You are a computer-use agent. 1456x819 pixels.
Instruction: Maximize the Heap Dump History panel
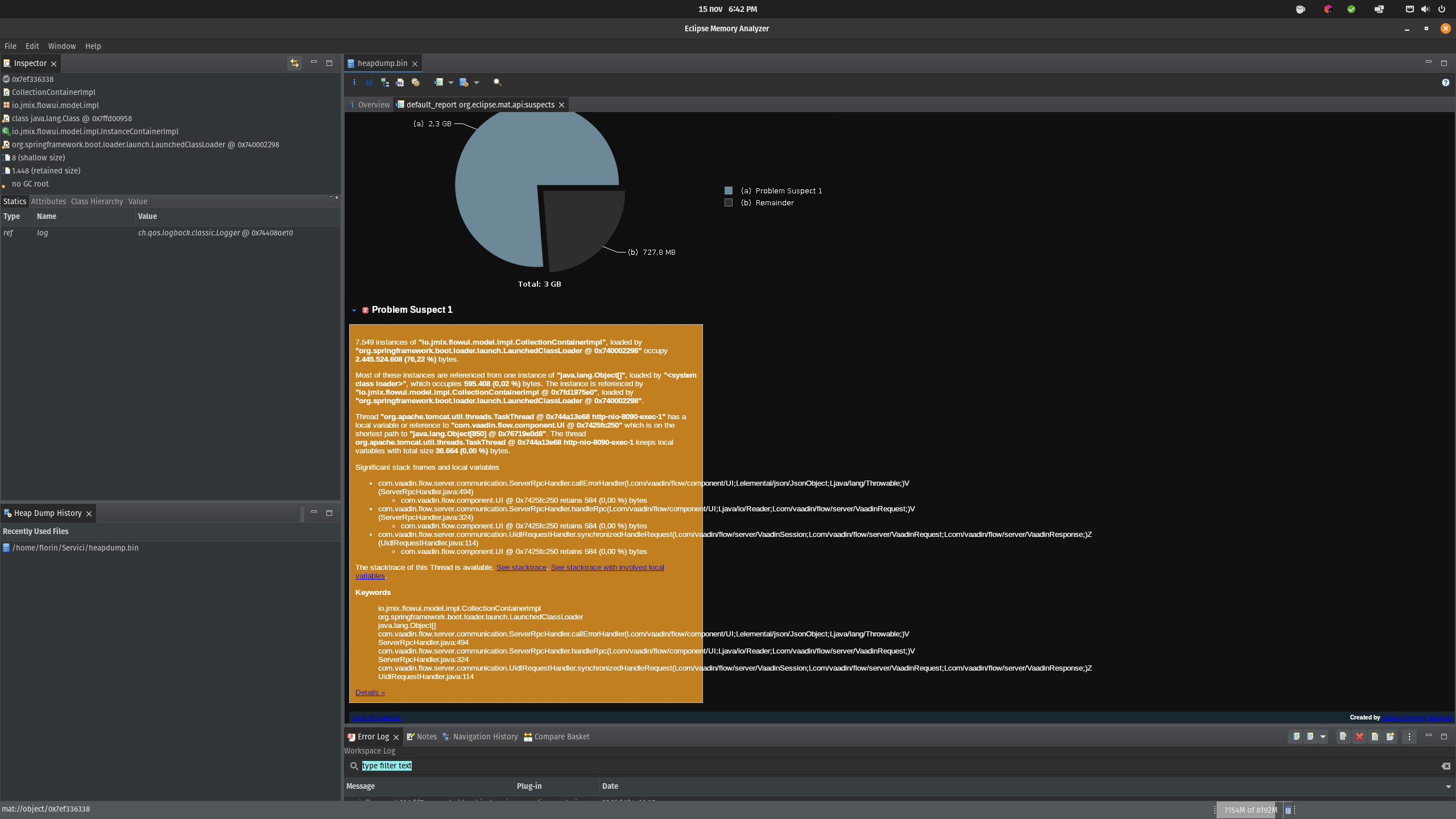(x=329, y=513)
